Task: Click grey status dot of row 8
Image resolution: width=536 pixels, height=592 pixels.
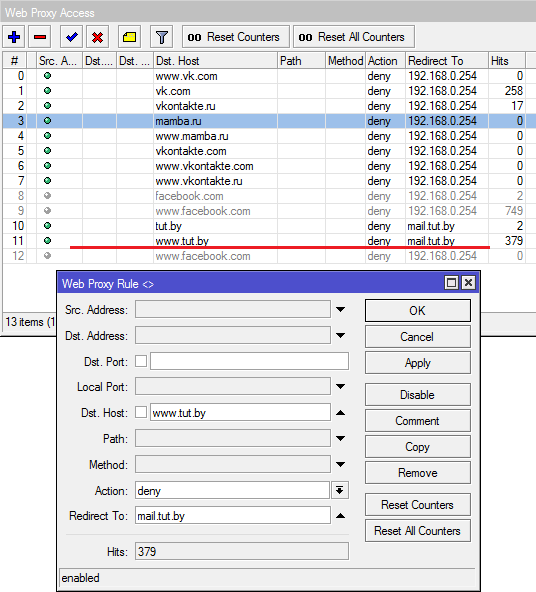Action: click(x=47, y=196)
